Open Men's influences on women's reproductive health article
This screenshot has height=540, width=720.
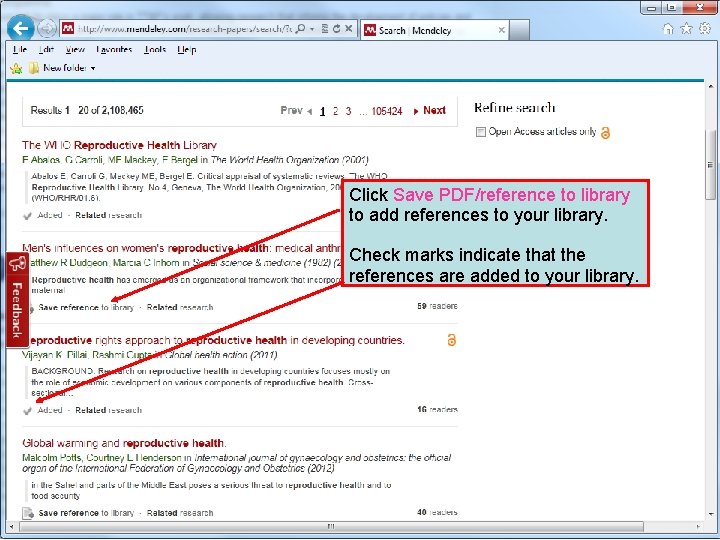(x=181, y=248)
